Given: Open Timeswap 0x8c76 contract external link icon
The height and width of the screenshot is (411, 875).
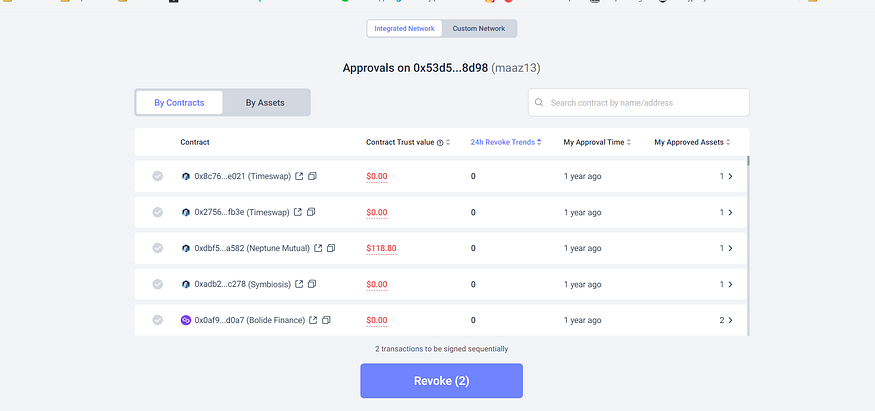Looking at the screenshot, I should [x=299, y=176].
